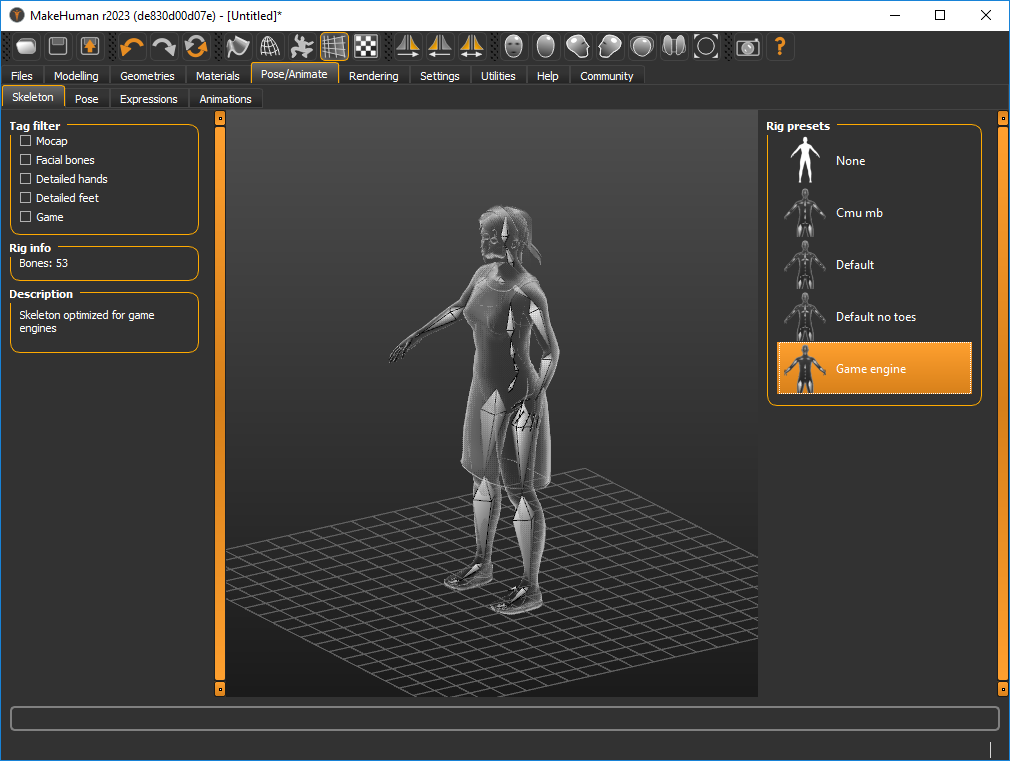
Task: Switch to the bottom view head icon
Action: (674, 46)
